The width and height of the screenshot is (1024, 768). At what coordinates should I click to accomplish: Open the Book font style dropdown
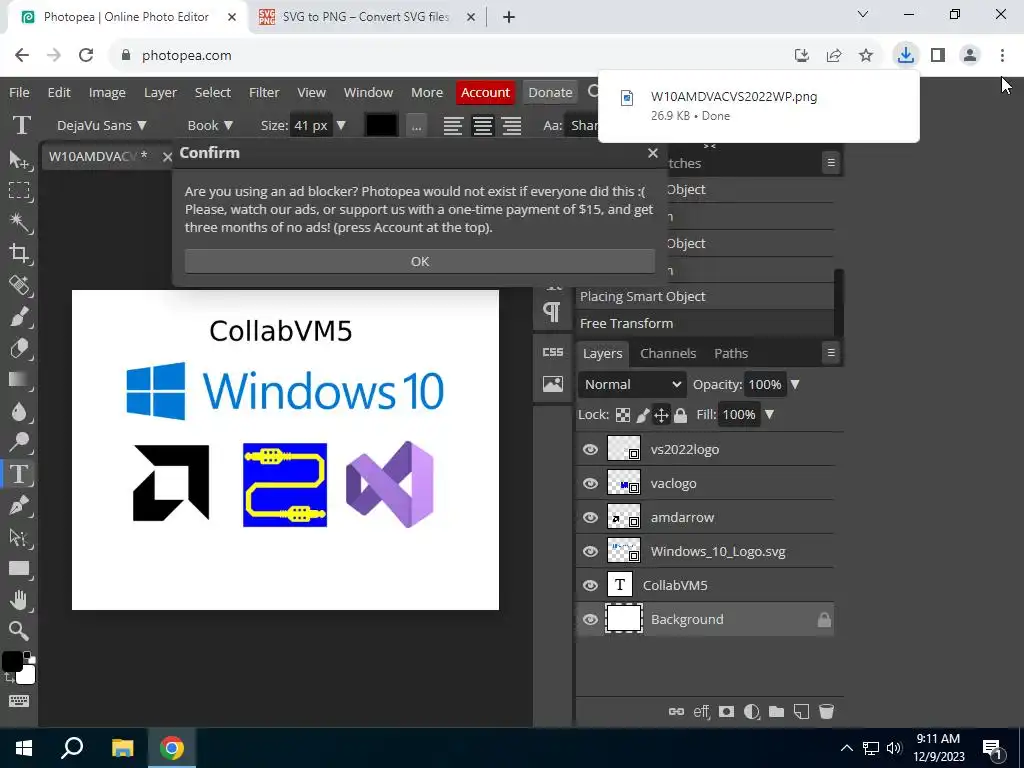tap(210, 125)
